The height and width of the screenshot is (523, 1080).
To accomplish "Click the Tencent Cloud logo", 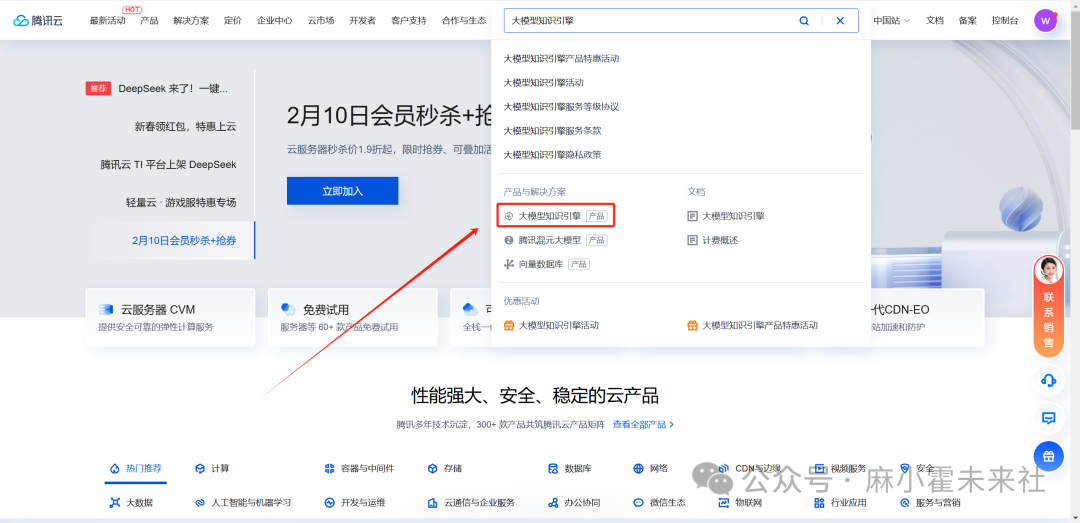I will pos(38,21).
